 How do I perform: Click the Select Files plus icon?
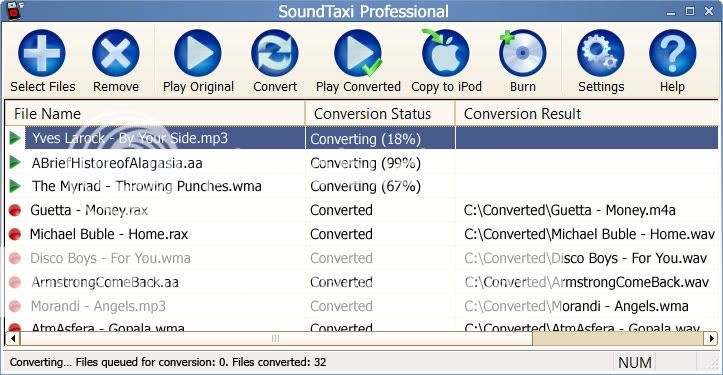point(41,54)
